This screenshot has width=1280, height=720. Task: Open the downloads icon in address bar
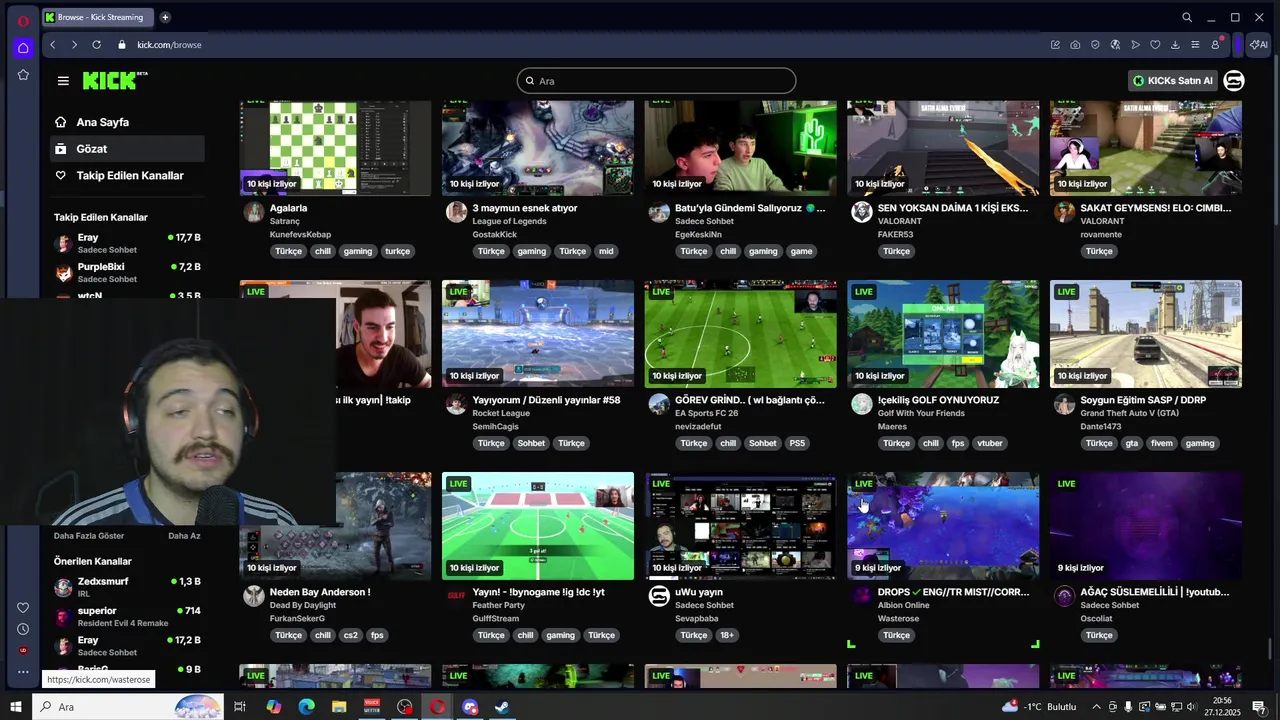pos(1175,45)
